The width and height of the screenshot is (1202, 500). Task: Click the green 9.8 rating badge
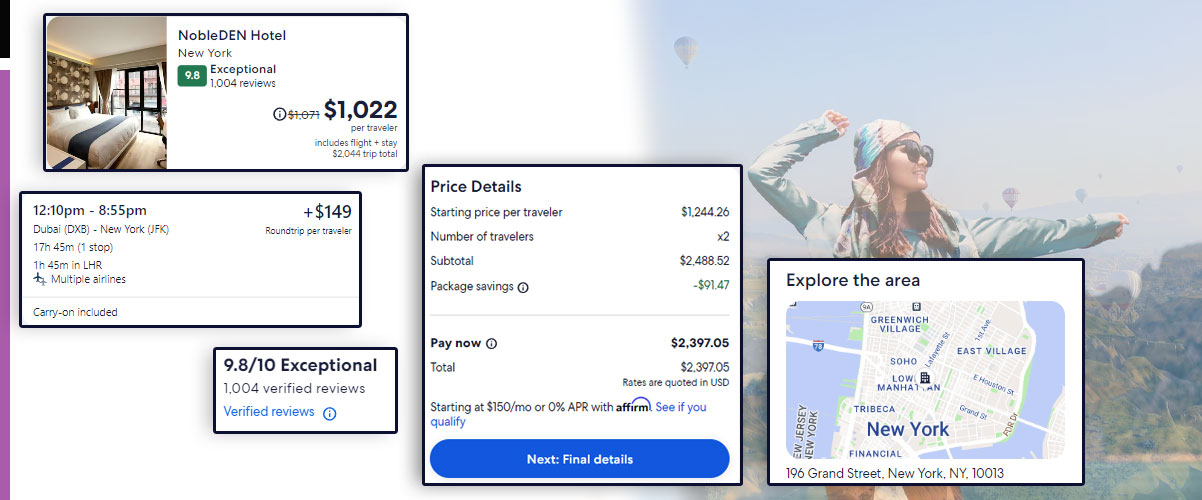pos(192,76)
